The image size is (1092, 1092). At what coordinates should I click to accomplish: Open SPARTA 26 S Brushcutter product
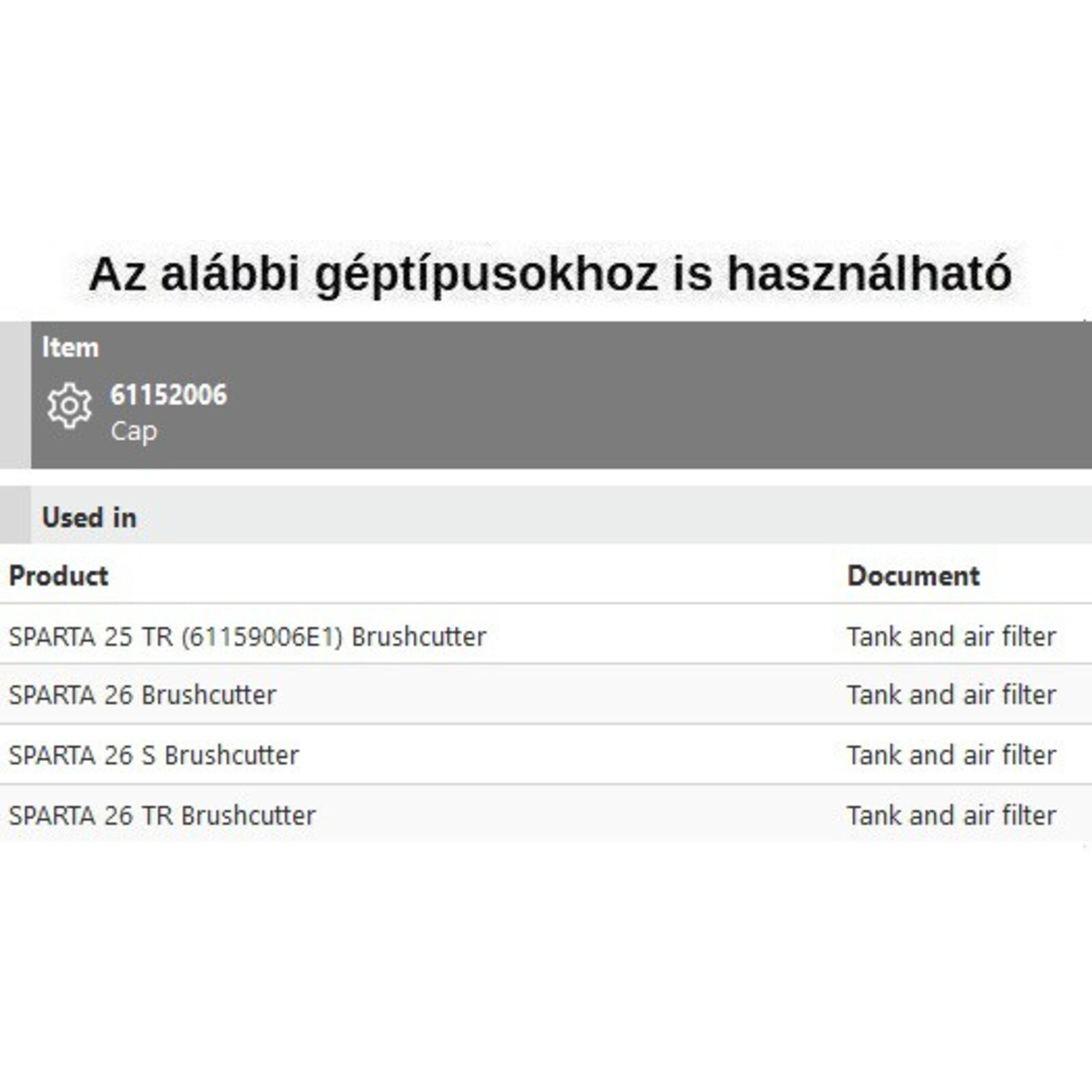pos(154,755)
